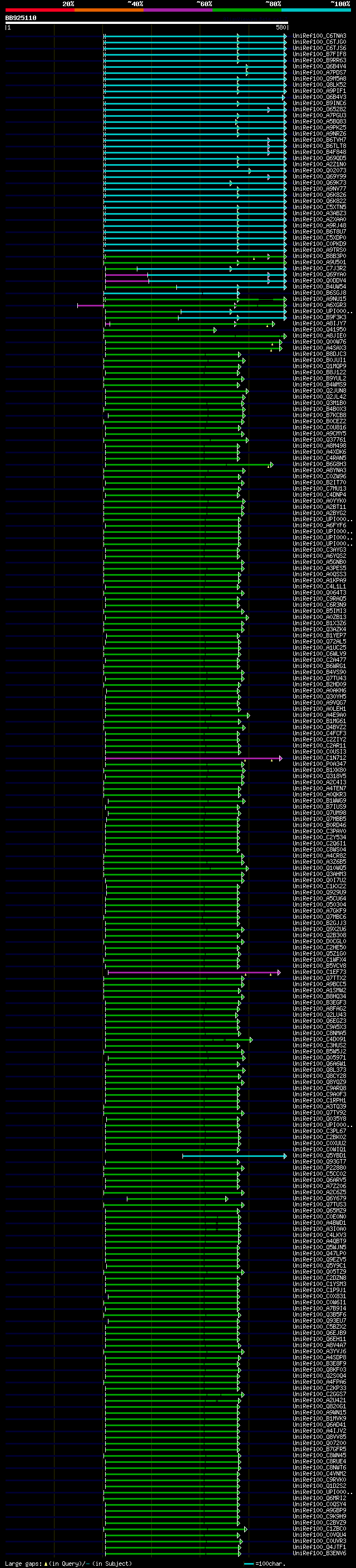Screen dimensions: 356x1568
Task: Select the UniRef100_Q1MQP9 label
Action: pyautogui.click(x=319, y=366)
